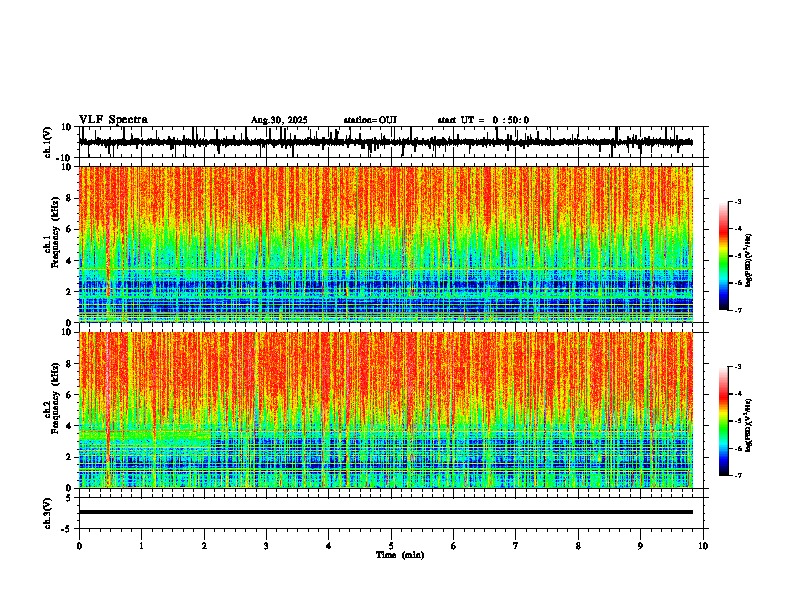Click the ch.1 spectrogram color scale bar
Image resolution: width=792 pixels, height=612 pixels.
(724, 256)
